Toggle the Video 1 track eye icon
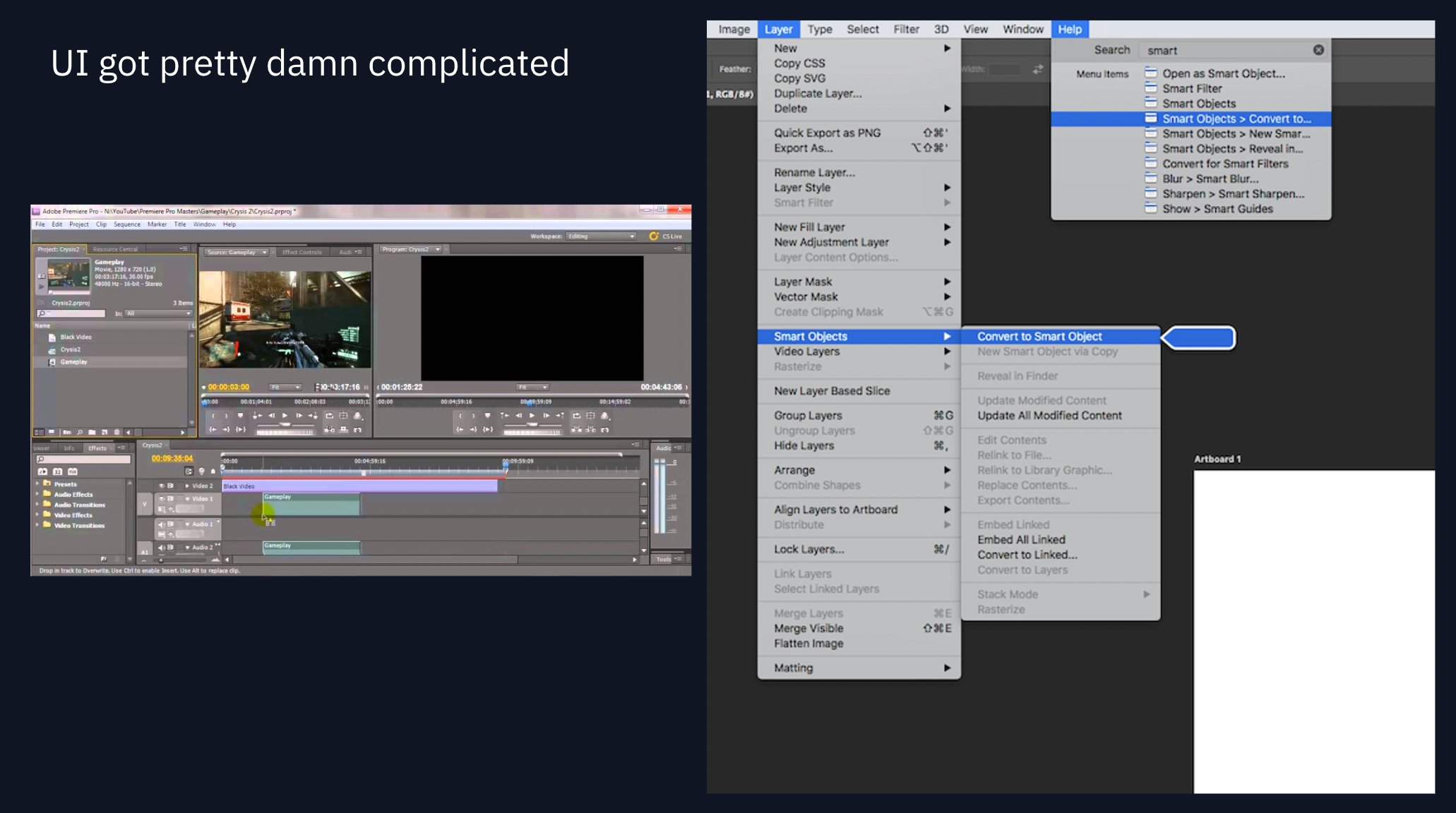Image resolution: width=1456 pixels, height=813 pixels. click(x=162, y=498)
